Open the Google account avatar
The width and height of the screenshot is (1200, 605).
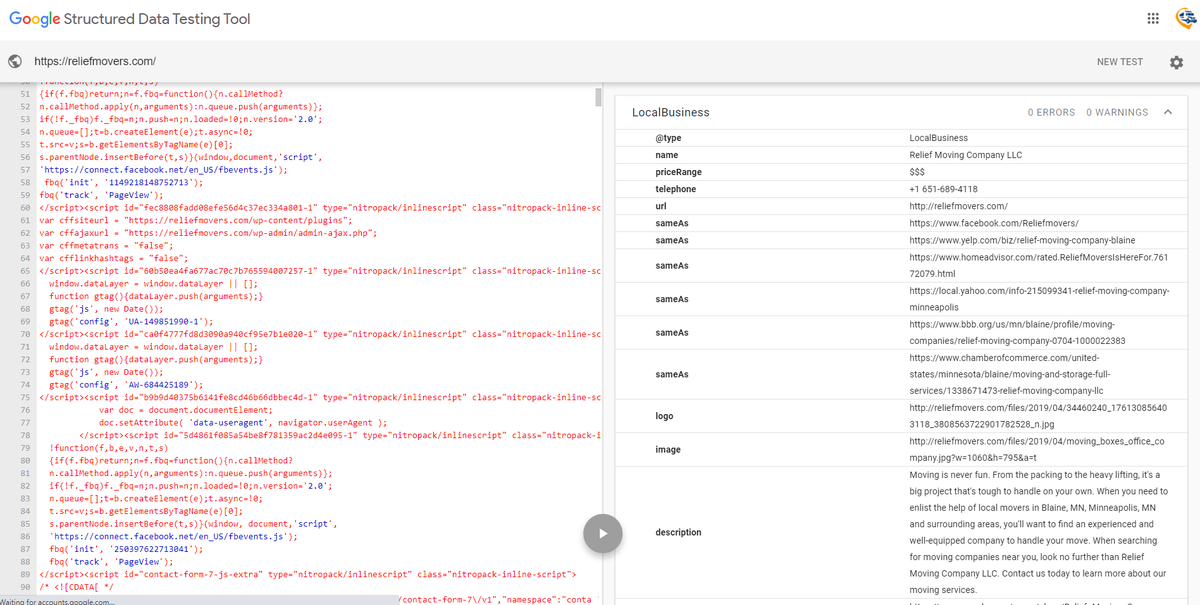[1186, 19]
